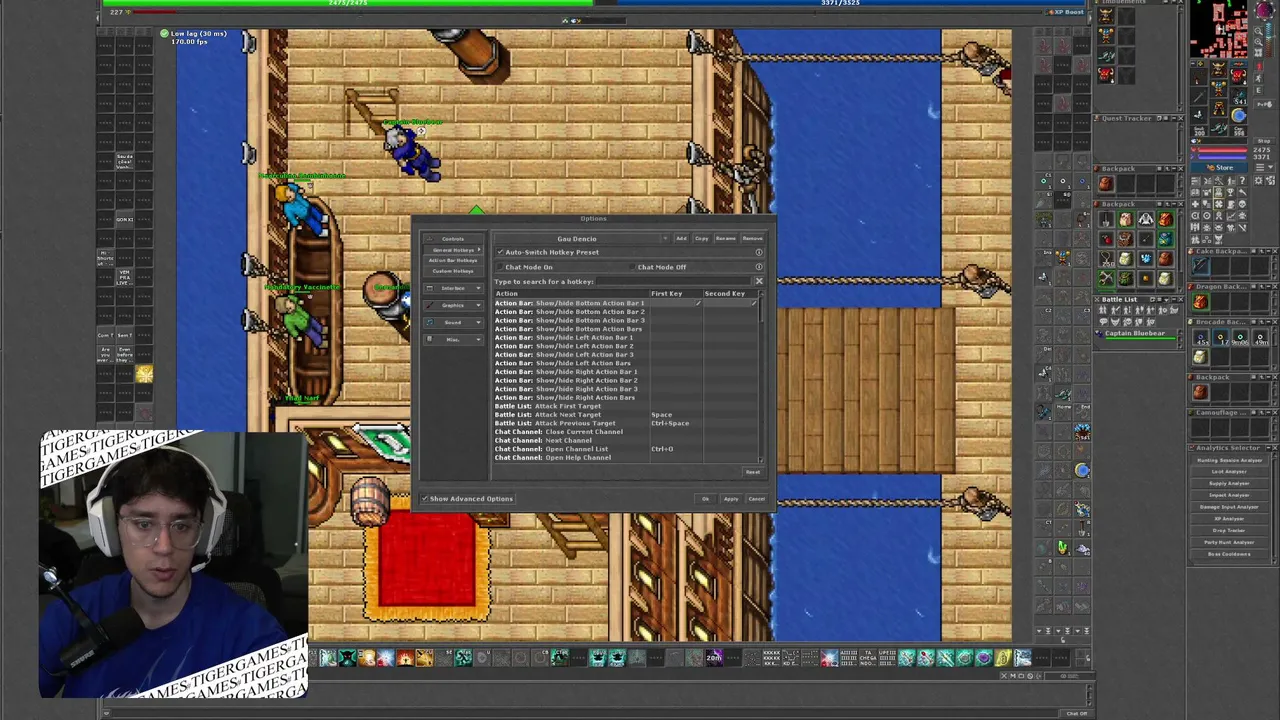Open the General Hotkeys page
The width and height of the screenshot is (1280, 720).
[453, 250]
